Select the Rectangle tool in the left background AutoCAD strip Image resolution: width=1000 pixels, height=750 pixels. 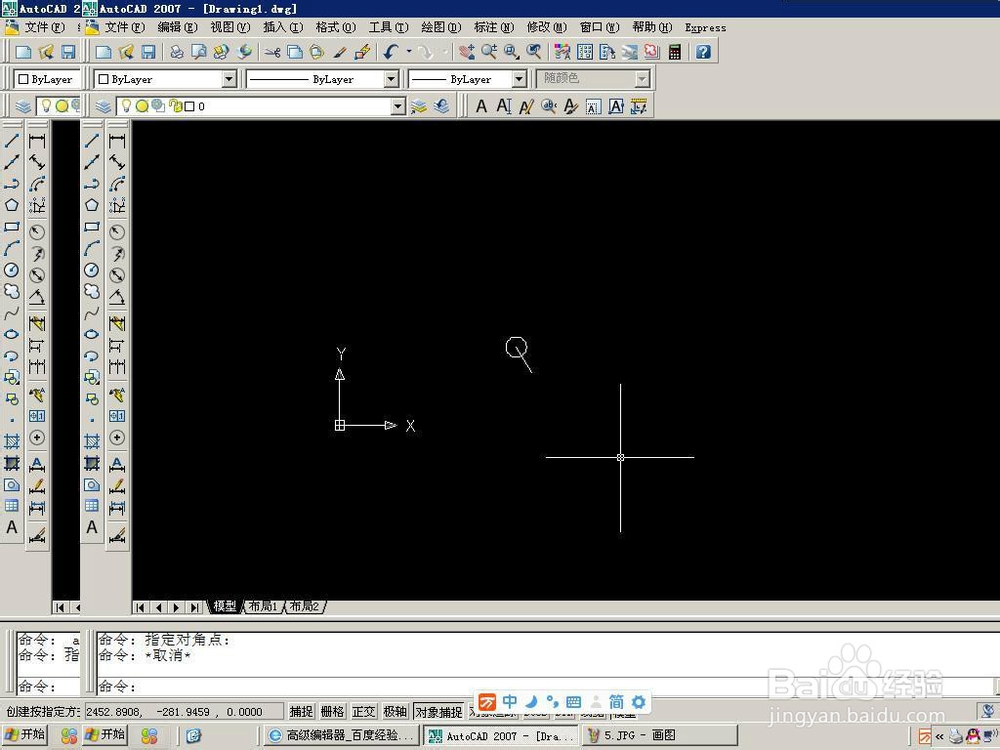(11, 226)
